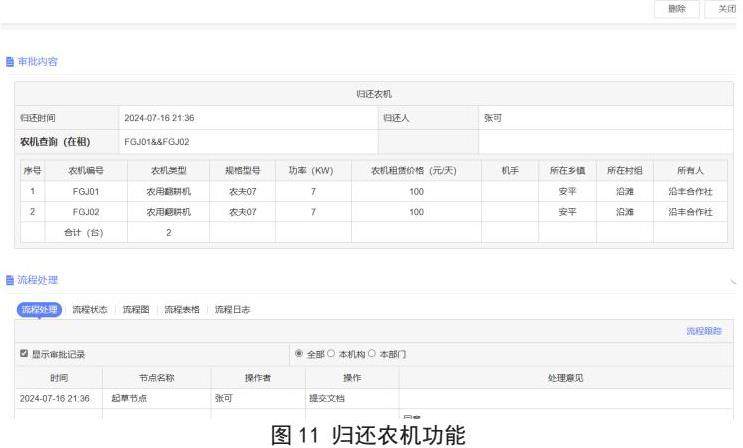
Task: Click the 归还时间 field value
Action: click(x=159, y=118)
